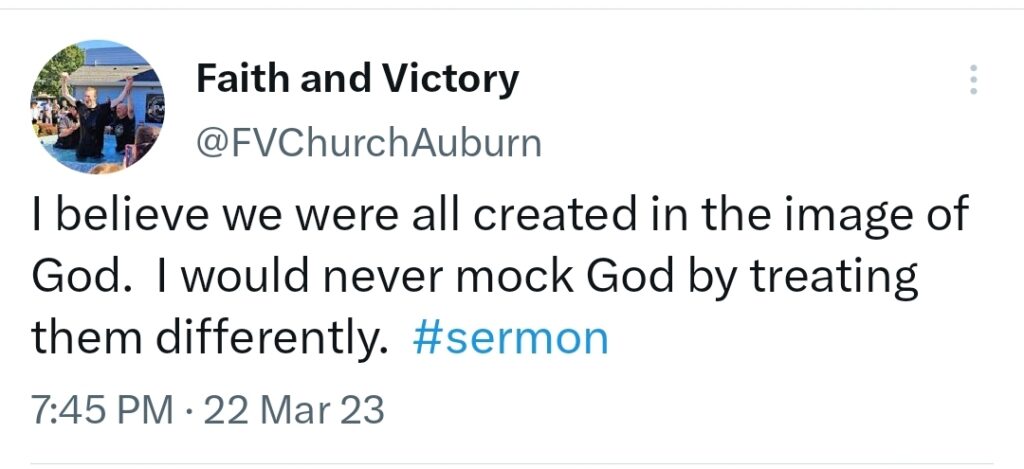Open the #sermon hashtag

pyautogui.click(x=511, y=338)
